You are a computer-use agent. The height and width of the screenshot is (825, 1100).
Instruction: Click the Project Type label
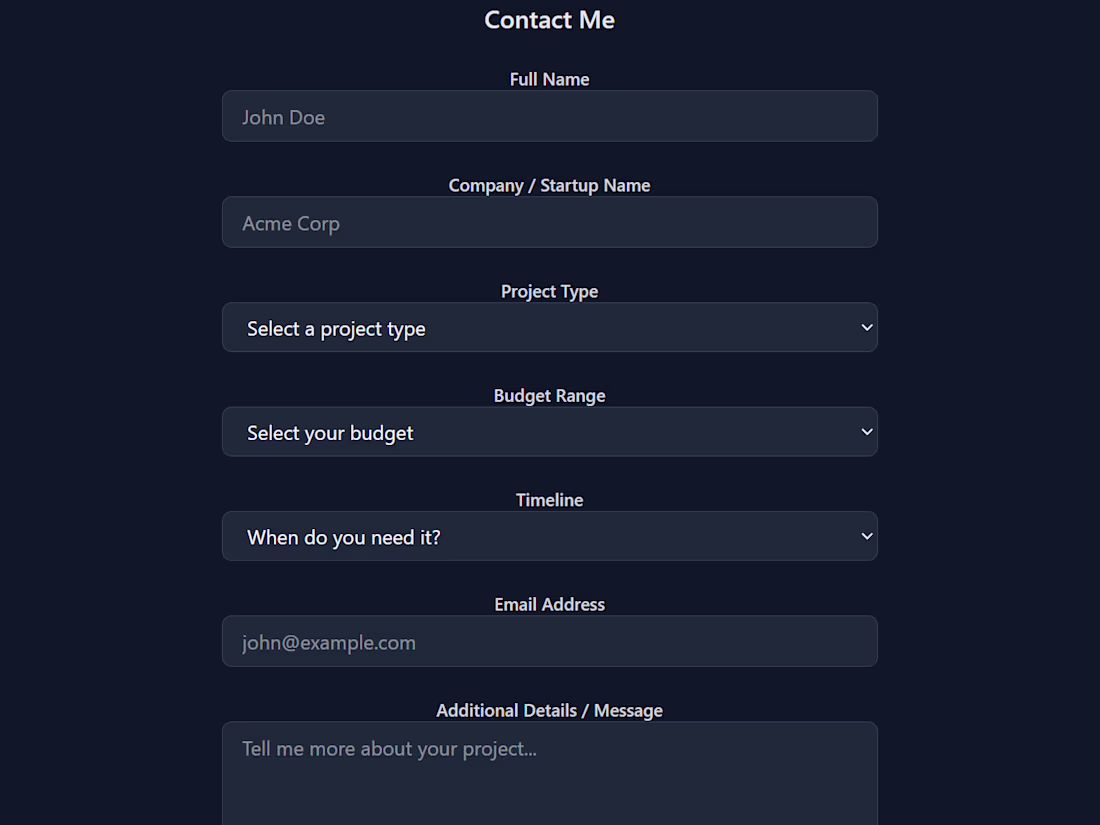[x=549, y=291]
